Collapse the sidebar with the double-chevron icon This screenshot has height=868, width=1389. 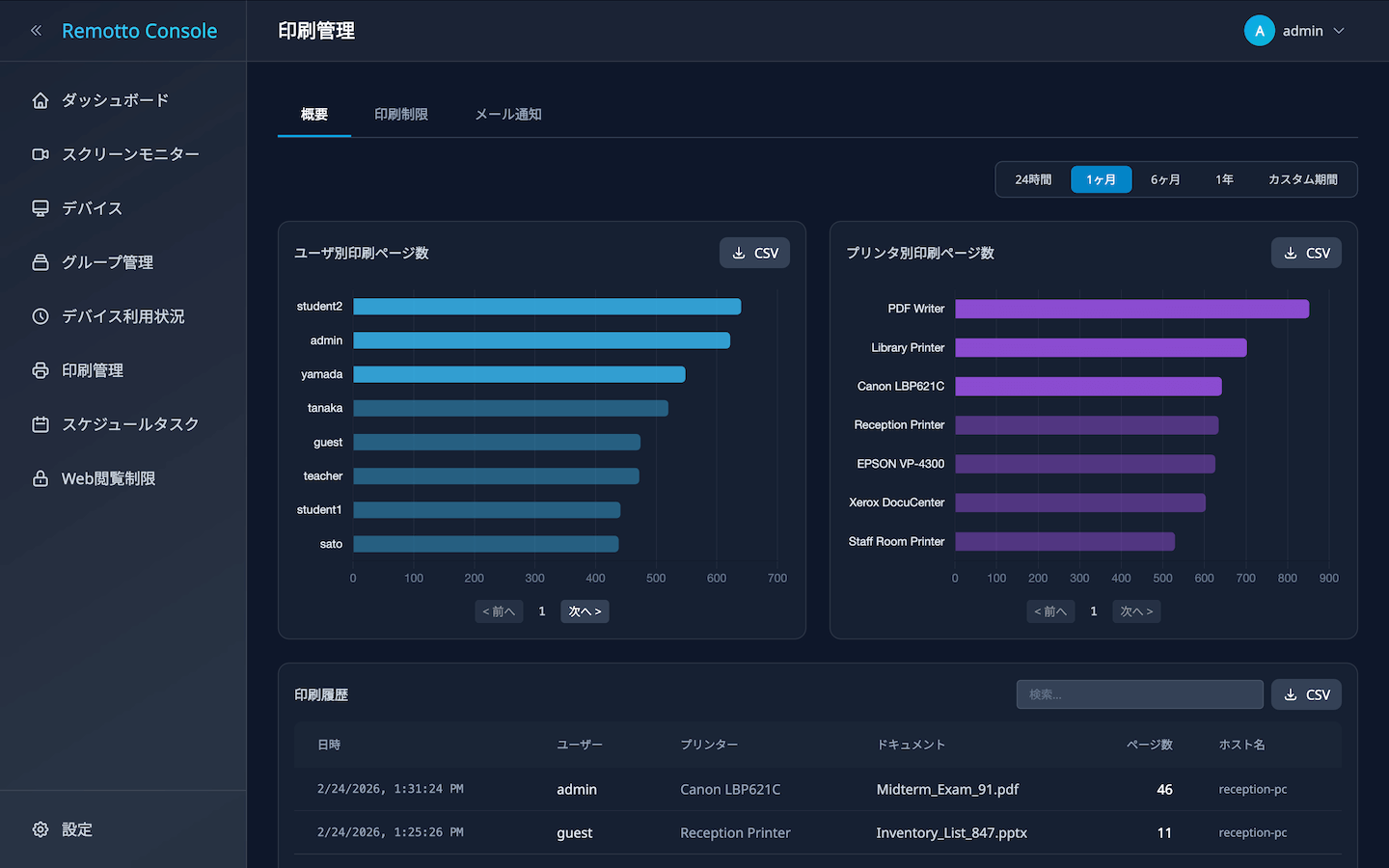coord(37,31)
